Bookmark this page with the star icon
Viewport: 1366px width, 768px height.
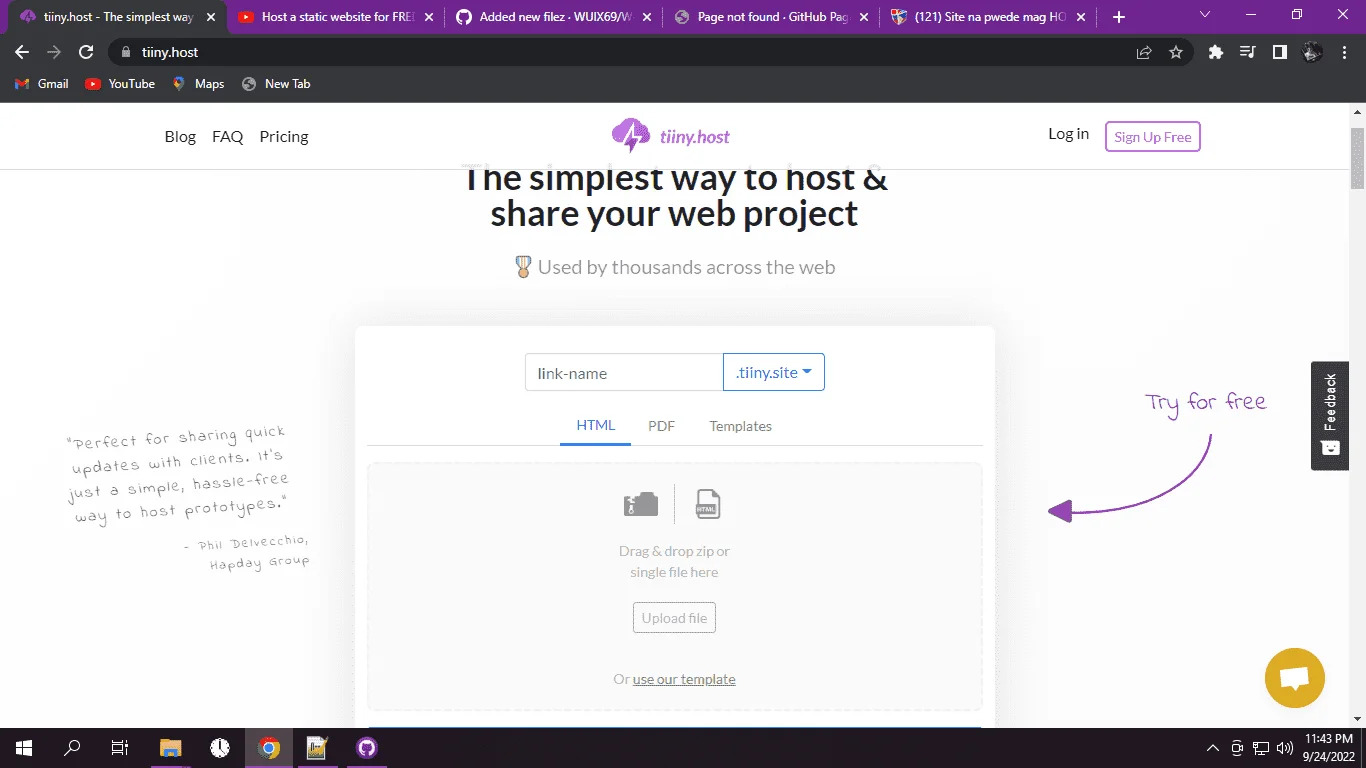coord(1176,52)
